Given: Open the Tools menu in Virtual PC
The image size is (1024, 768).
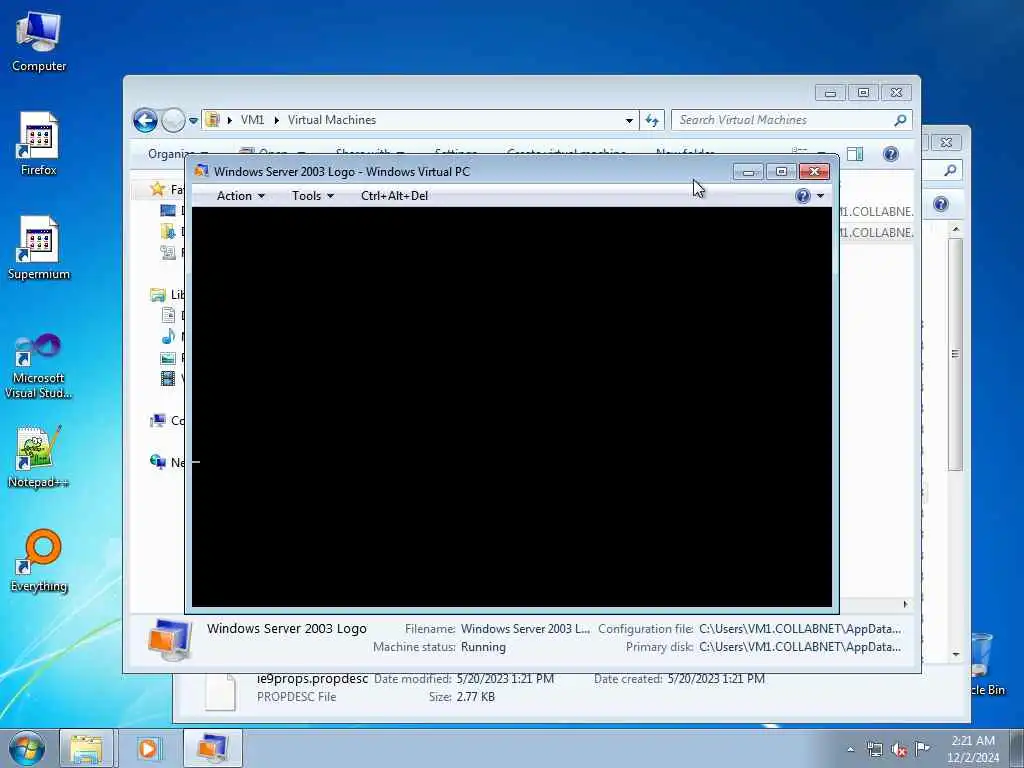Looking at the screenshot, I should [313, 196].
